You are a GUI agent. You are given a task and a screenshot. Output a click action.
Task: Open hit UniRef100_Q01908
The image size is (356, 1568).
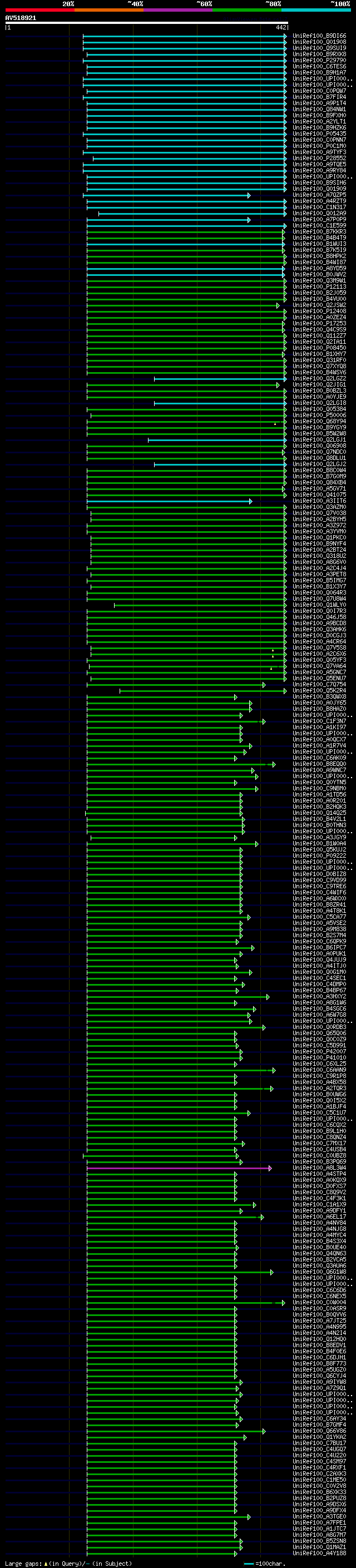[319, 42]
